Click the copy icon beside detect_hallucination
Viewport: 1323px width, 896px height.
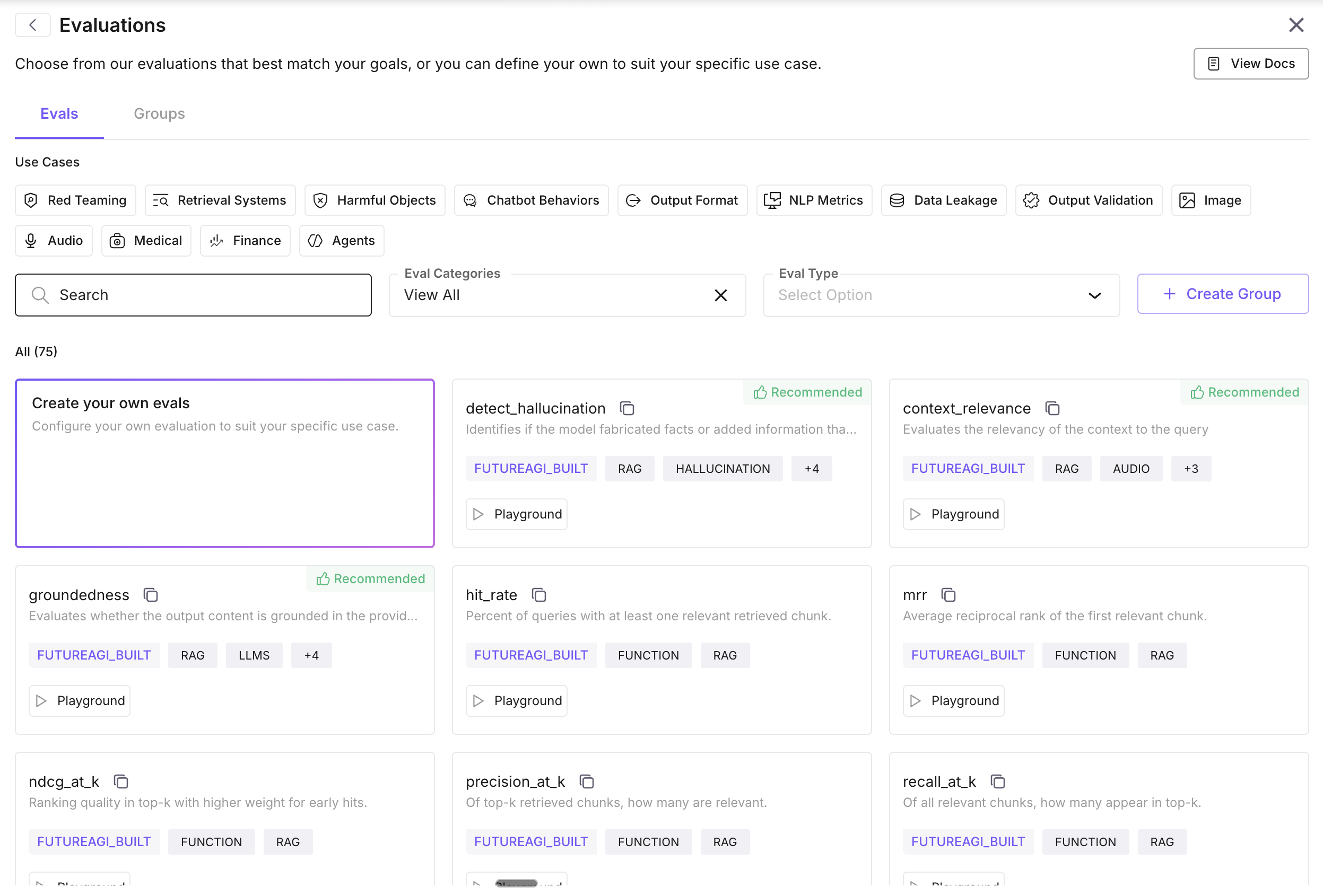(x=627, y=408)
